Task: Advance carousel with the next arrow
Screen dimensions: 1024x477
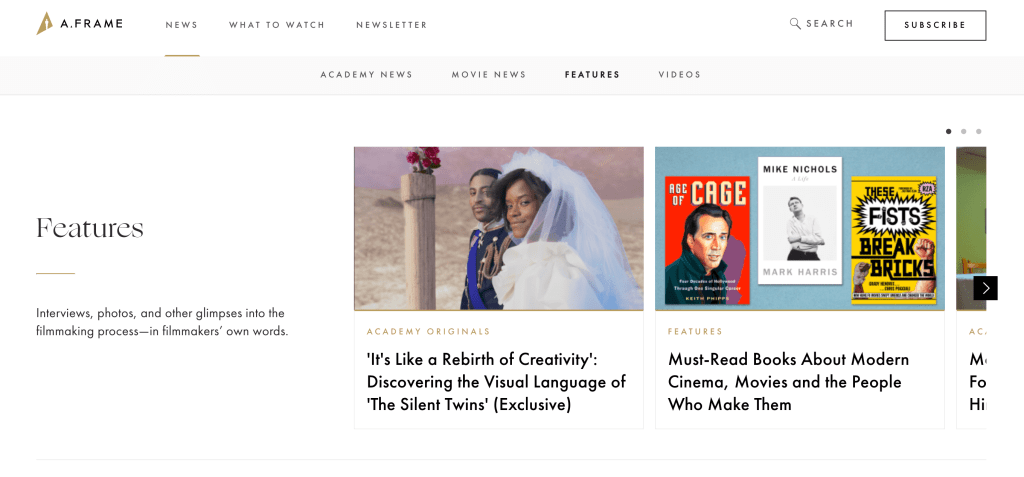Action: 985,288
